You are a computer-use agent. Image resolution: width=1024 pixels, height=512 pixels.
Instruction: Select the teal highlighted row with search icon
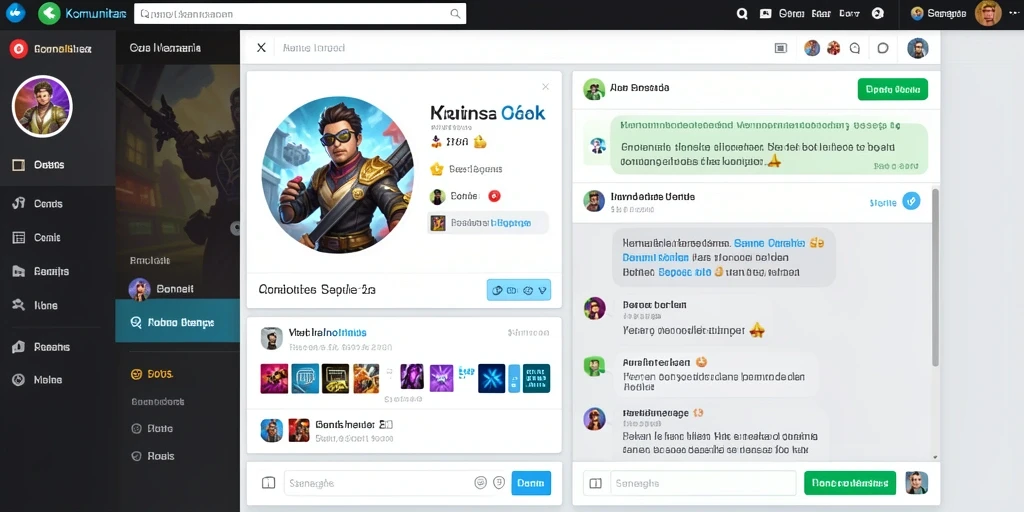pyautogui.click(x=178, y=321)
